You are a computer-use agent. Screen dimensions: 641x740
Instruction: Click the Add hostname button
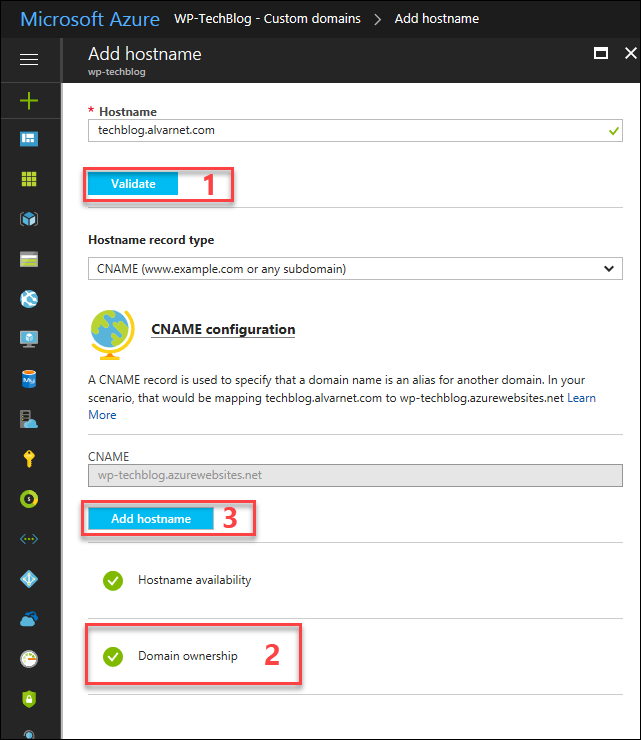(151, 519)
